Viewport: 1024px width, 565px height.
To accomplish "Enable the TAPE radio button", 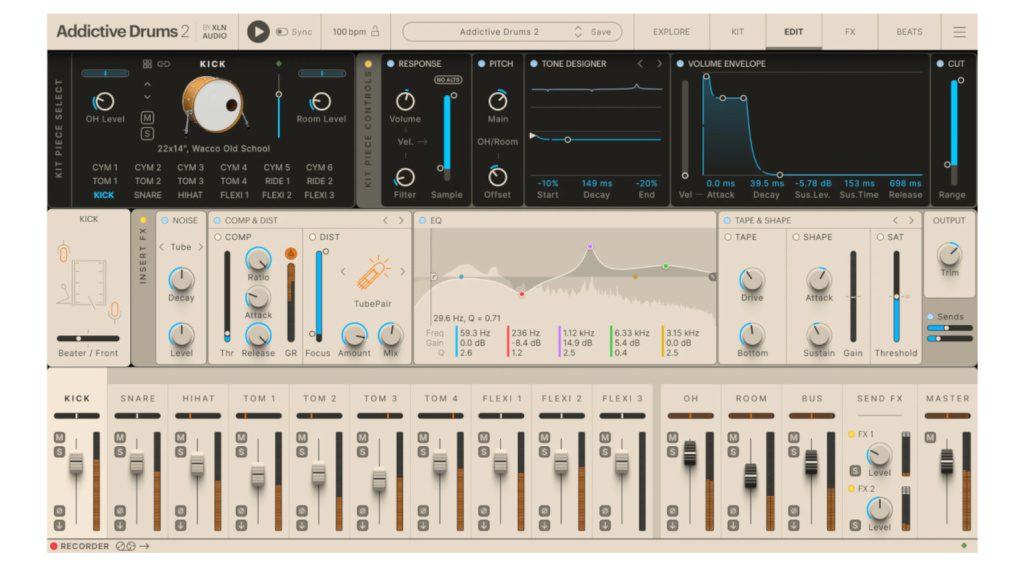I will point(728,236).
